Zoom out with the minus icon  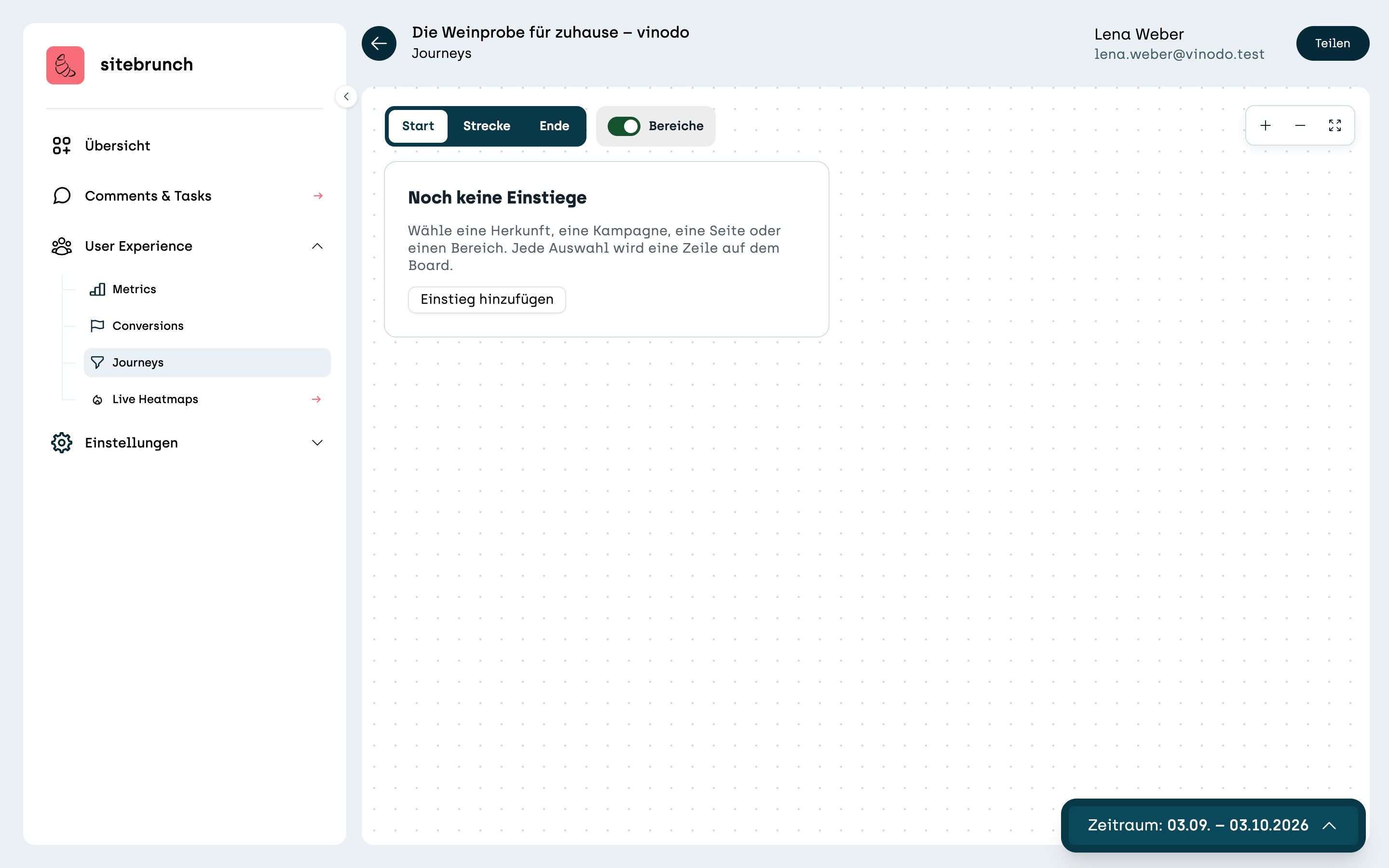pyautogui.click(x=1300, y=126)
